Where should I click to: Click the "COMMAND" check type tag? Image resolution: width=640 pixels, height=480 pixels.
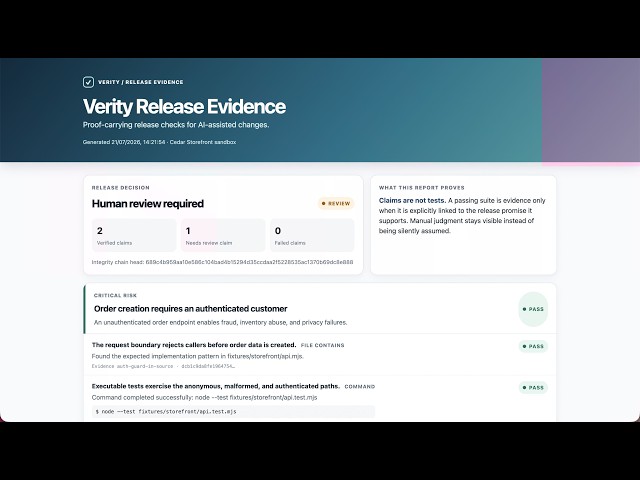coord(360,387)
